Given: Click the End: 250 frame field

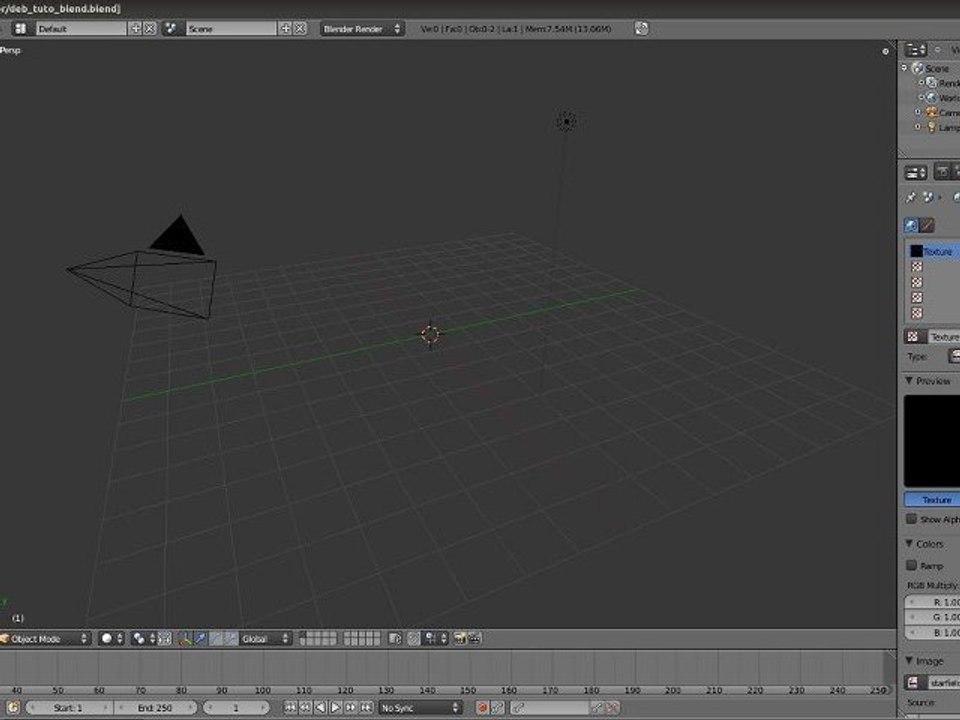Looking at the screenshot, I should point(156,708).
